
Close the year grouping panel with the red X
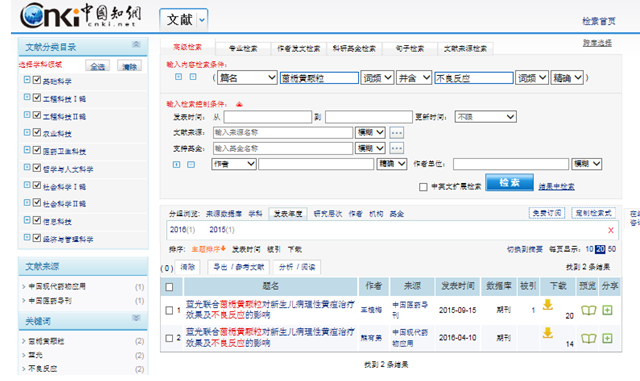[x=611, y=230]
